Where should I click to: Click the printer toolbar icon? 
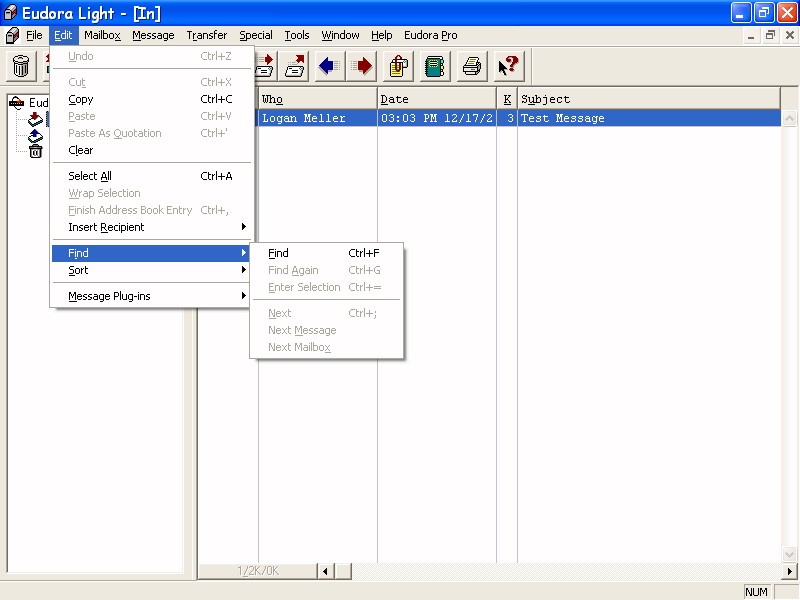pyautogui.click(x=471, y=66)
